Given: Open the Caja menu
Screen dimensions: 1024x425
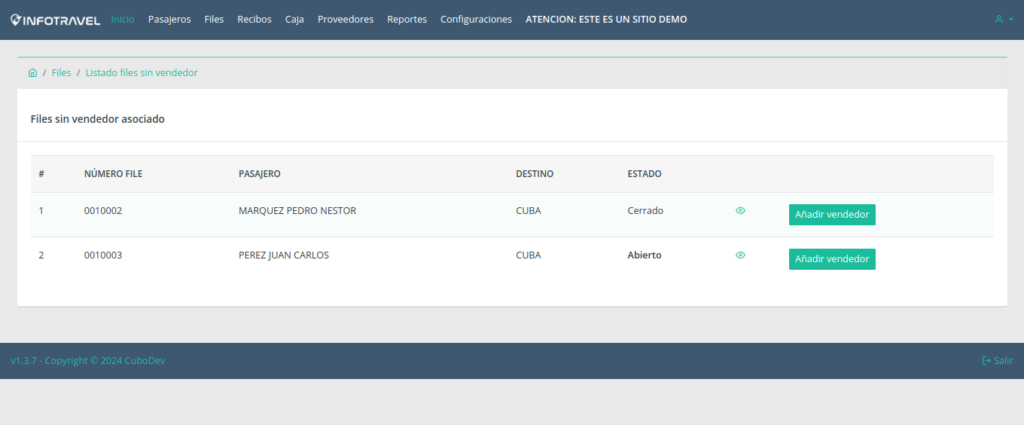Looking at the screenshot, I should pos(295,20).
